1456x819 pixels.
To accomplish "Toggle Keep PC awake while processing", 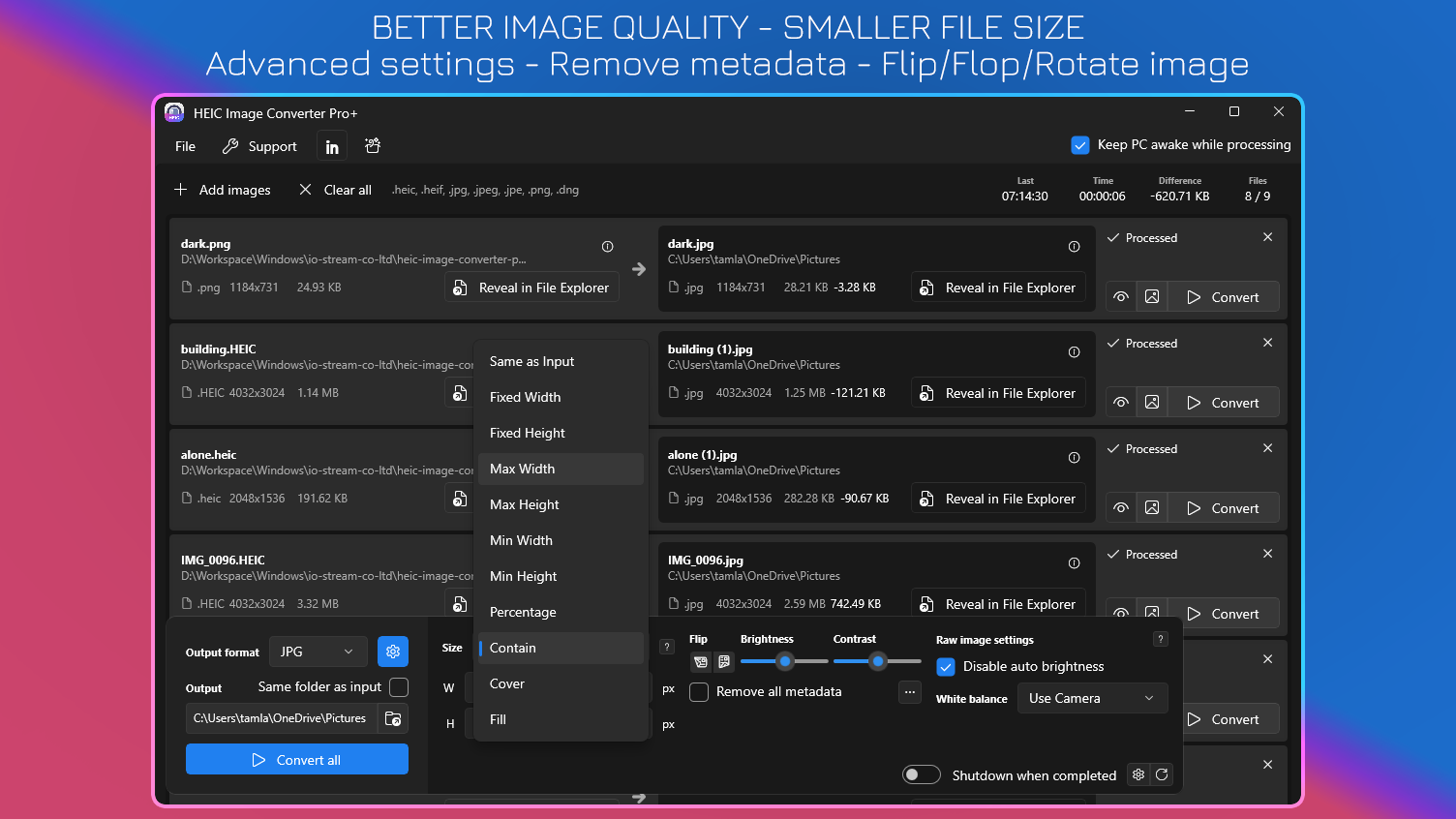I will point(1080,145).
